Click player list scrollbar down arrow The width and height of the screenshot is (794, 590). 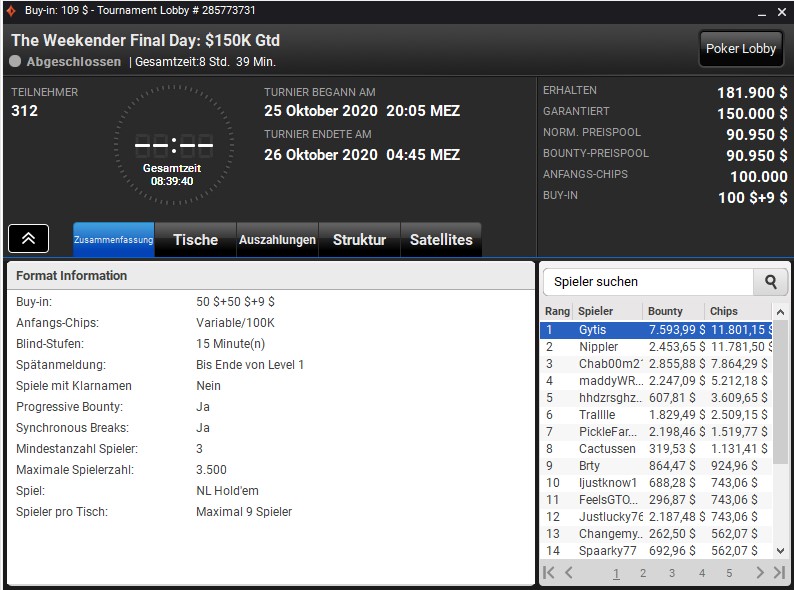pos(780,550)
